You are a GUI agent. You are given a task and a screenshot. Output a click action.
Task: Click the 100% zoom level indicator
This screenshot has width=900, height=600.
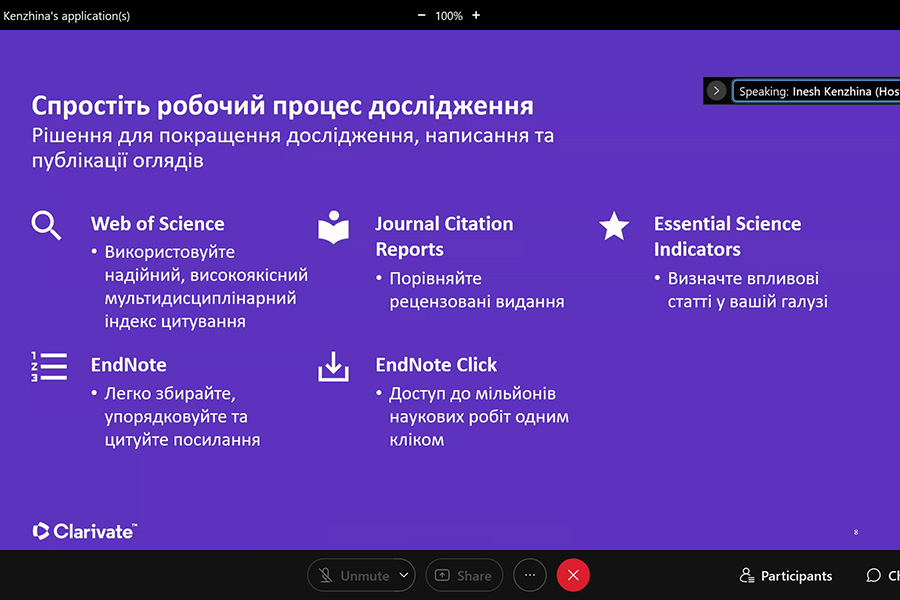tap(449, 16)
